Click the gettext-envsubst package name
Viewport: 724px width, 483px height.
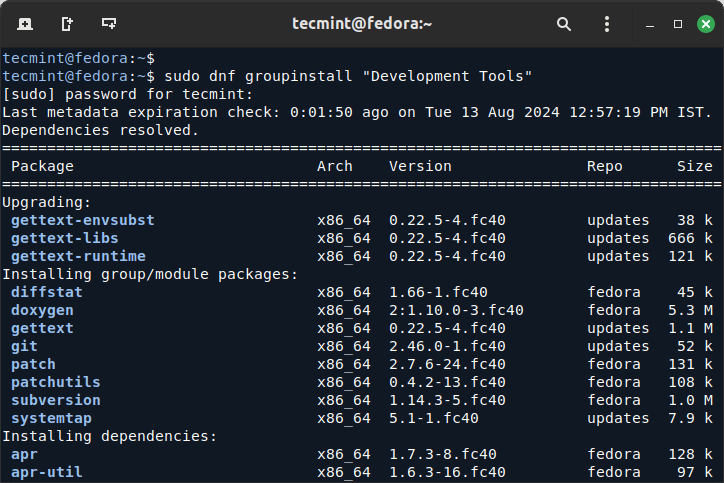82,220
